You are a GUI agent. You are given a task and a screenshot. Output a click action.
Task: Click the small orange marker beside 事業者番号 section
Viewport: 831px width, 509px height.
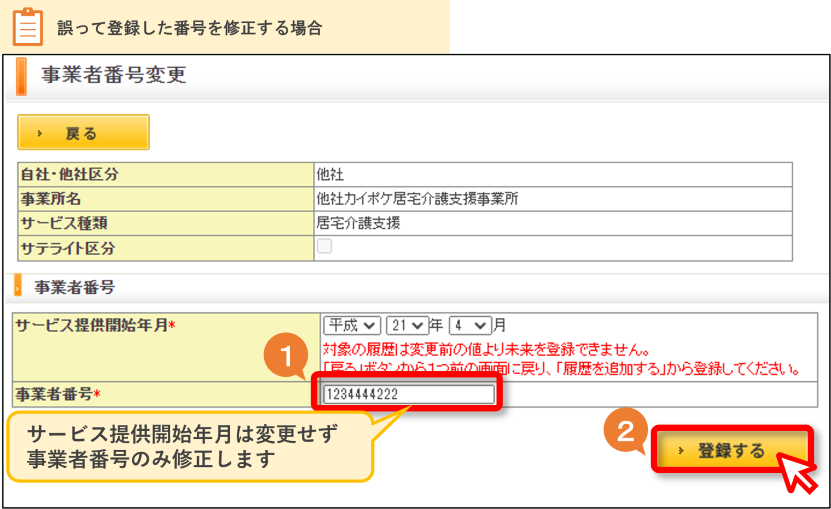[x=17, y=285]
